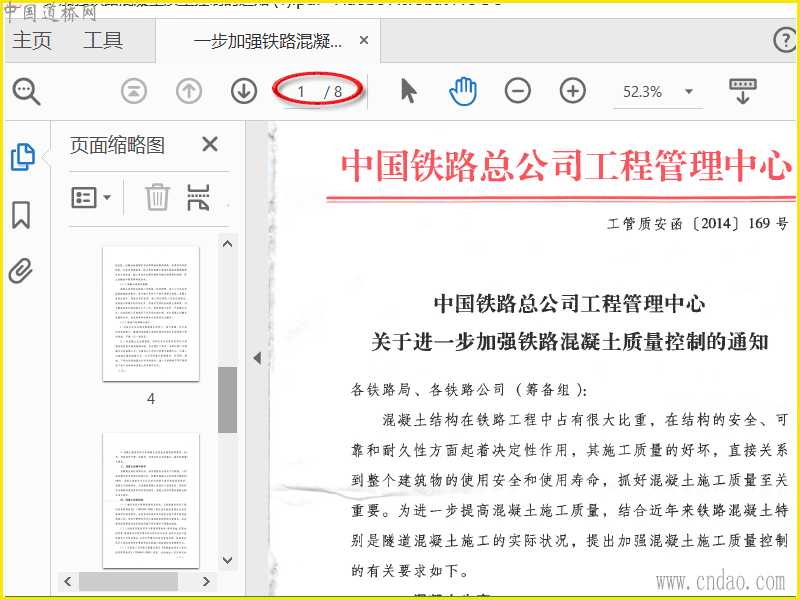Switch to the 工具 tab
The height and width of the screenshot is (600, 800).
coord(103,40)
